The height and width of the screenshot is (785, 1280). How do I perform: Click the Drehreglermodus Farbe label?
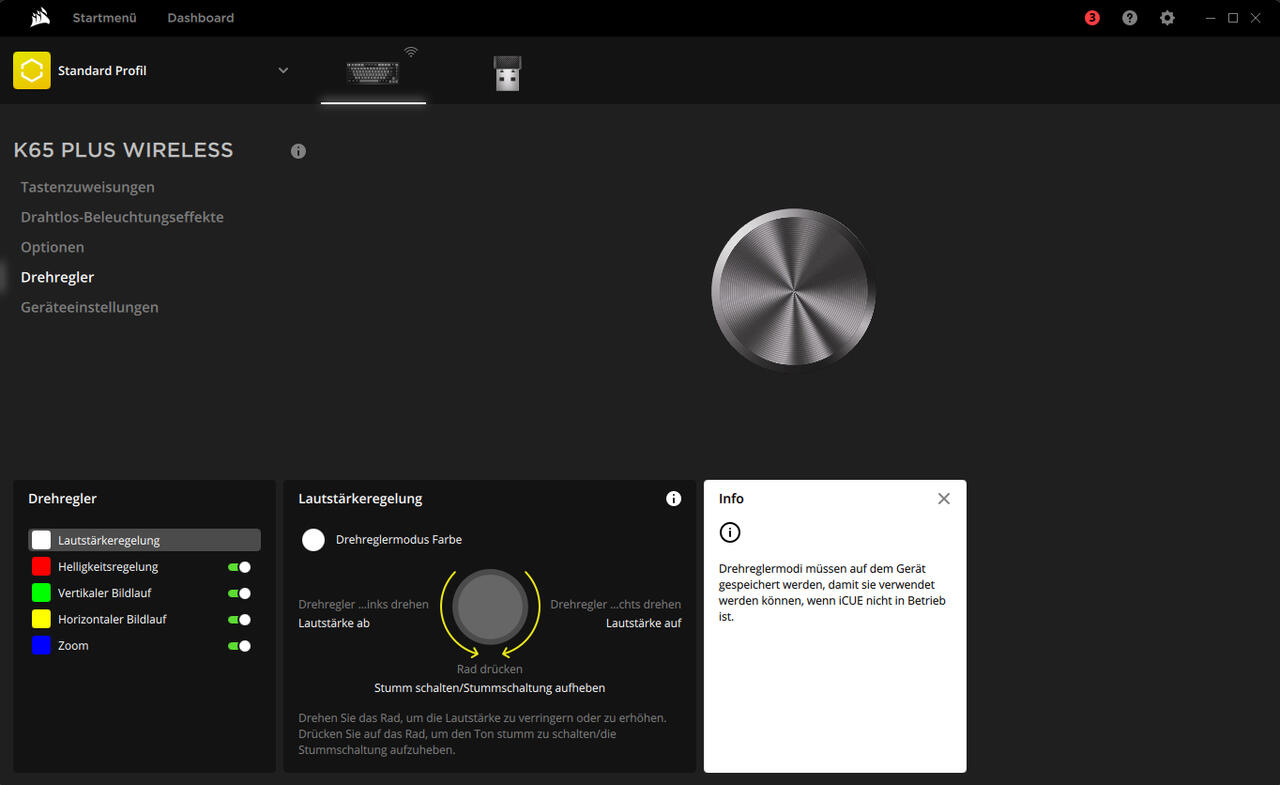[399, 540]
